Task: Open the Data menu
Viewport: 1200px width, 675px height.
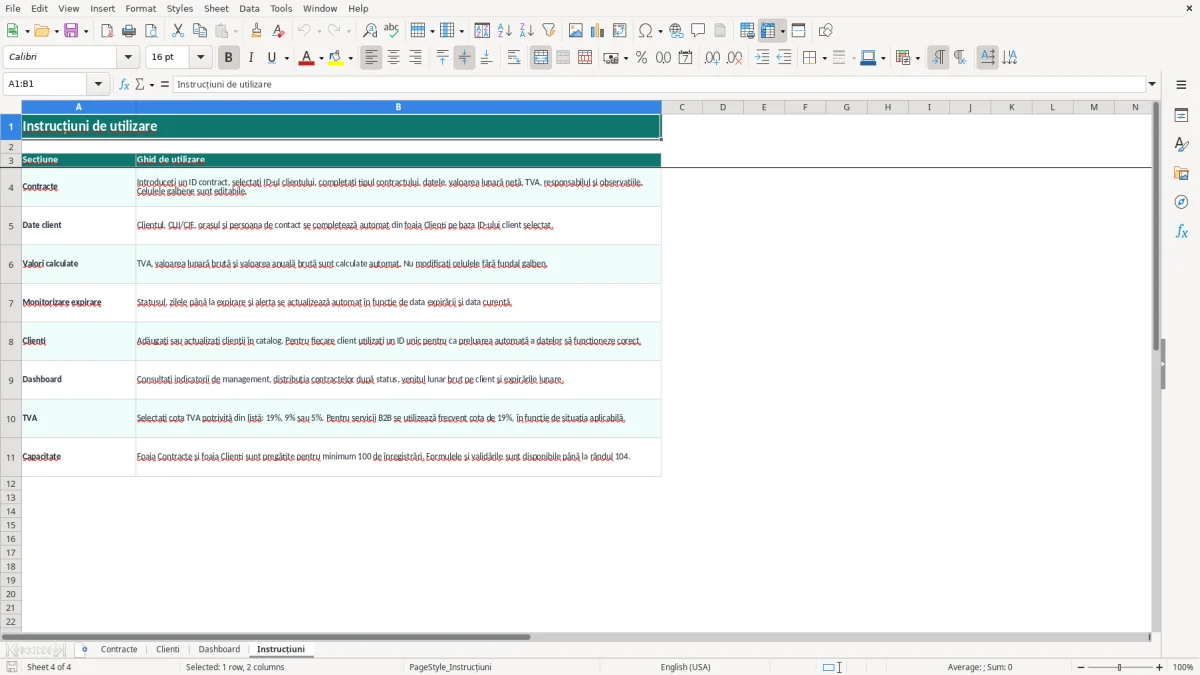Action: coord(249,8)
